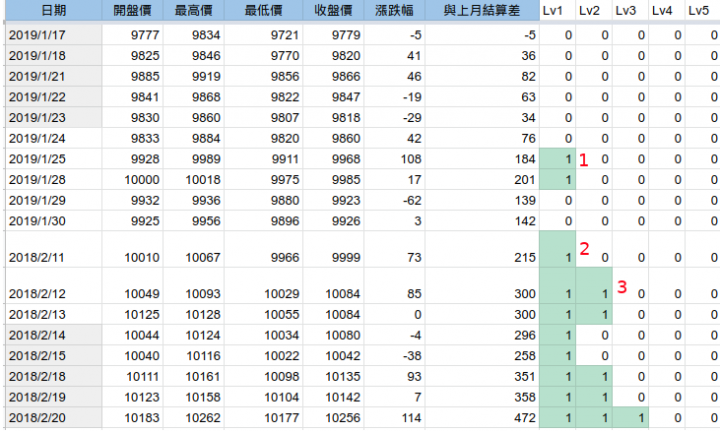Click closing price 10142 on 2018/2/19

333,397
